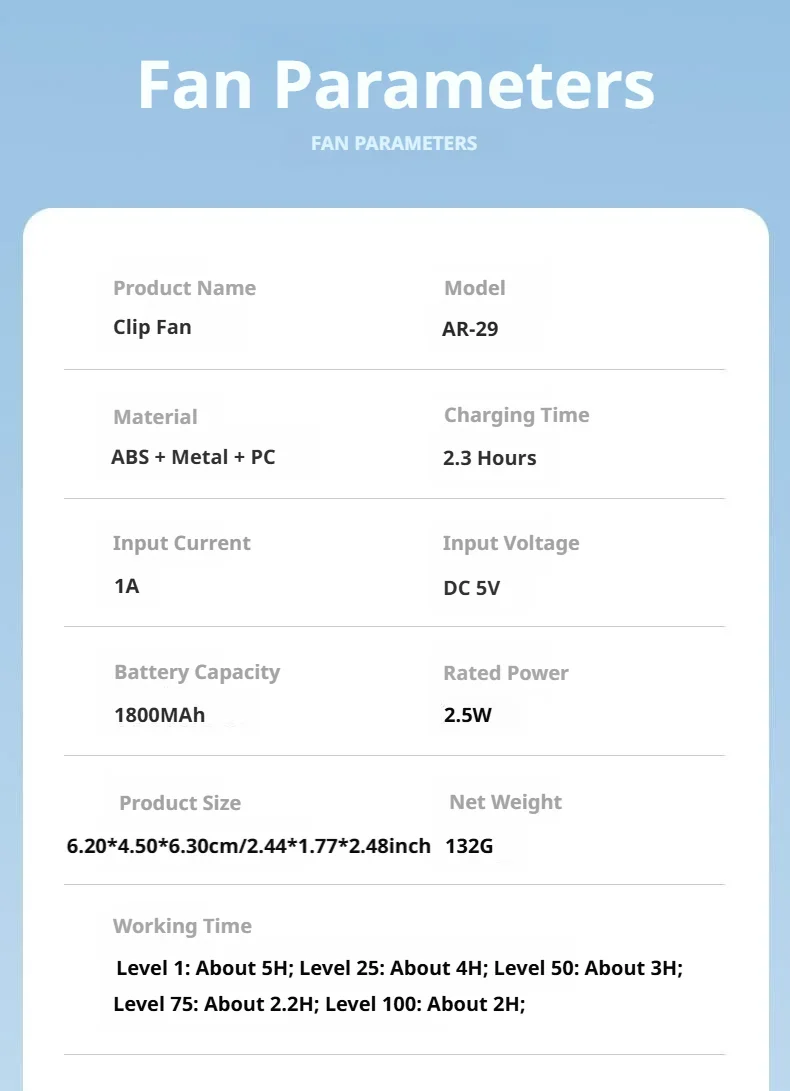The height and width of the screenshot is (1091, 790).
Task: Click the small FAN PARAMETERS subtitle
Action: click(394, 143)
